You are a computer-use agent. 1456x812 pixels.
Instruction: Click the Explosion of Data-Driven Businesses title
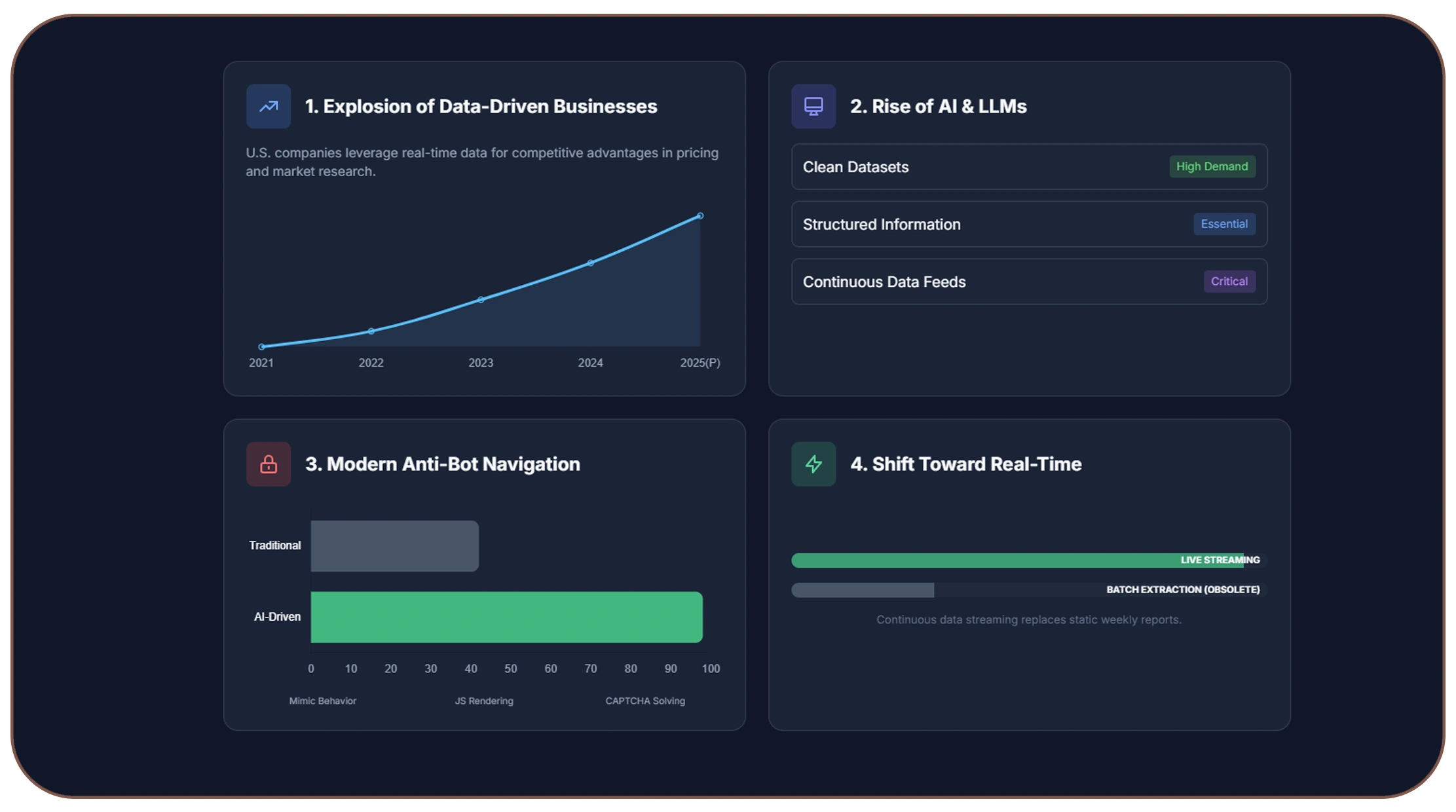pyautogui.click(x=481, y=106)
